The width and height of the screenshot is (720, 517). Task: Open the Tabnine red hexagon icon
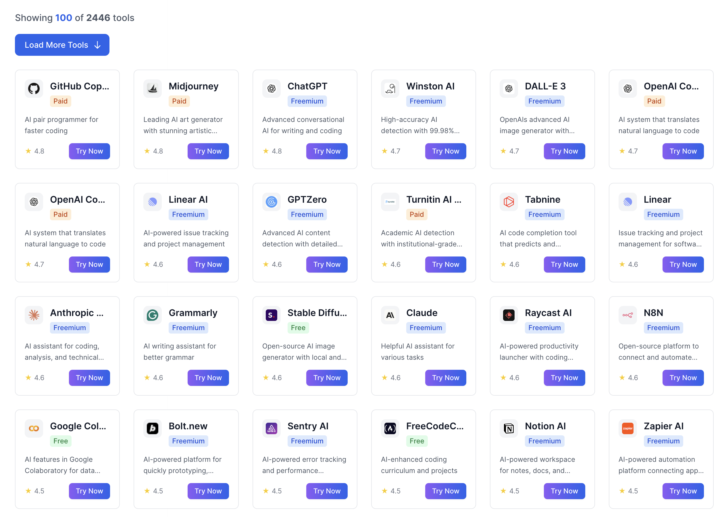[509, 202]
